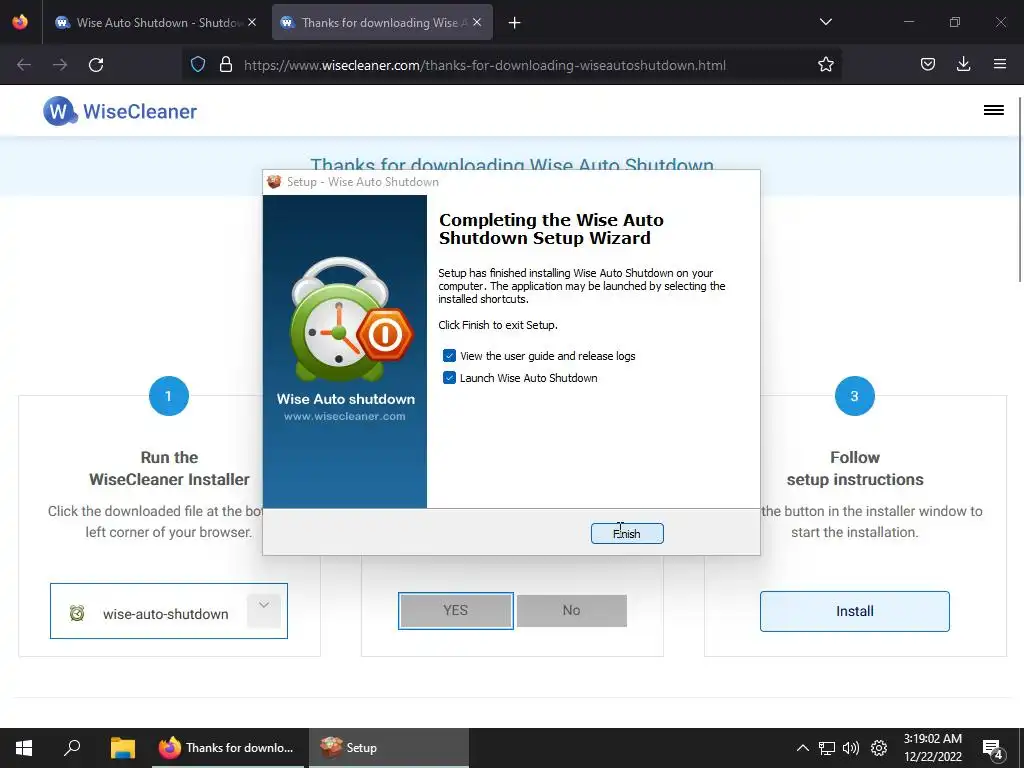Click the site security padlock icon
The height and width of the screenshot is (768, 1024).
[x=226, y=65]
